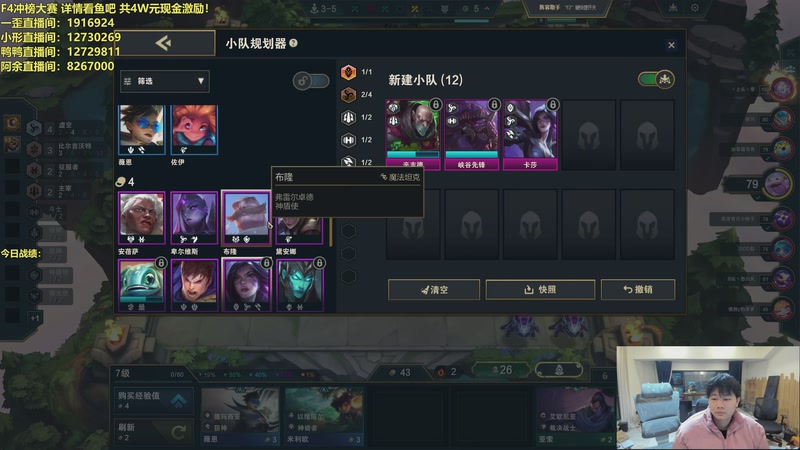Toggle the unlock filter switch
This screenshot has width=800, height=450.
311,81
